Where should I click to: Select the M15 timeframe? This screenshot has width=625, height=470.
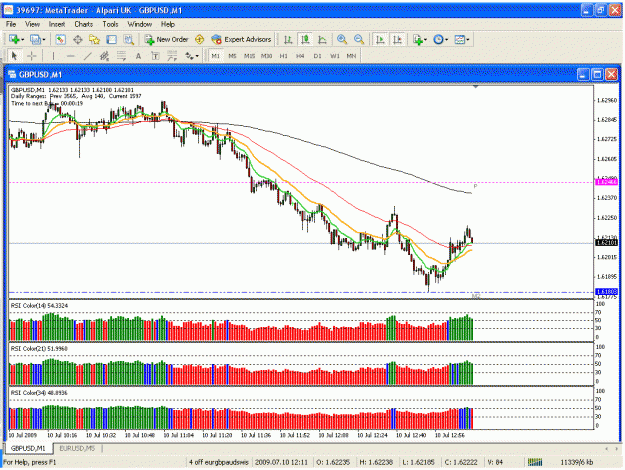[250, 56]
